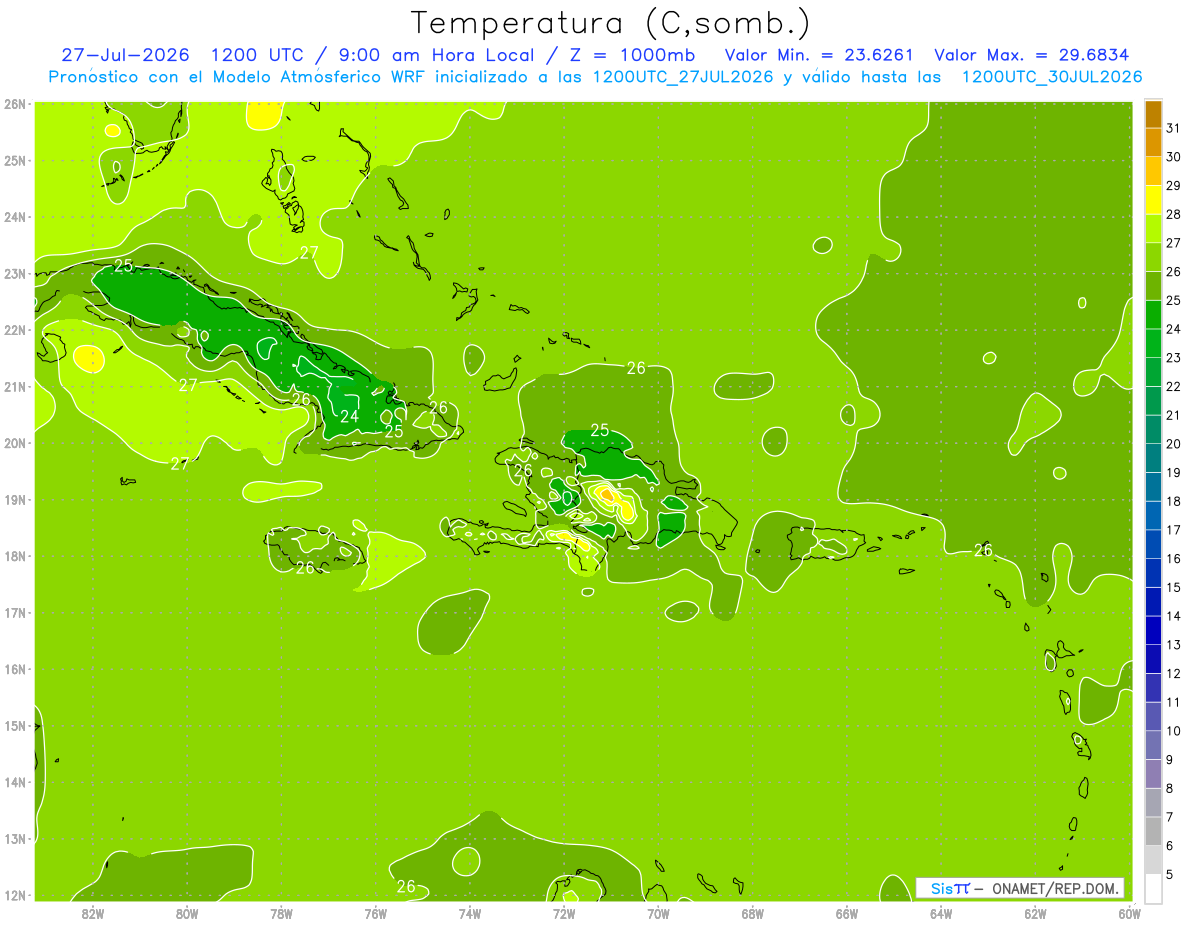Pick the gray swatch between 6 and 7
The image size is (1200, 927).
[1153, 831]
